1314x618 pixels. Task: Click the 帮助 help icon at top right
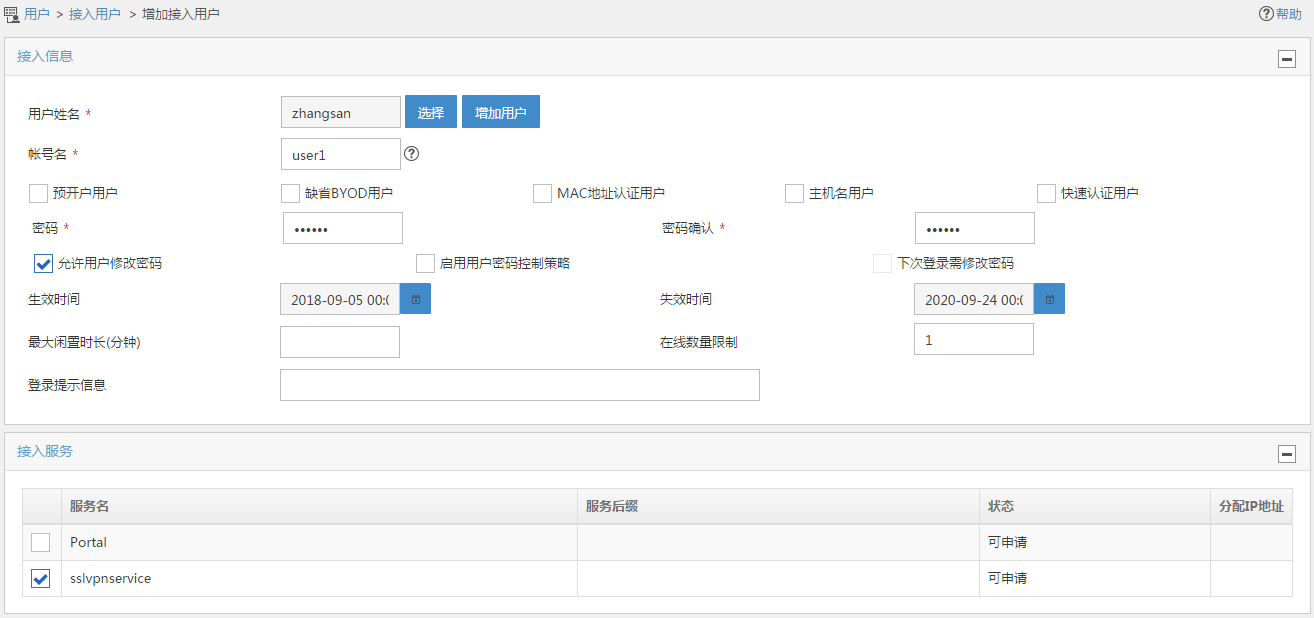(1266, 14)
